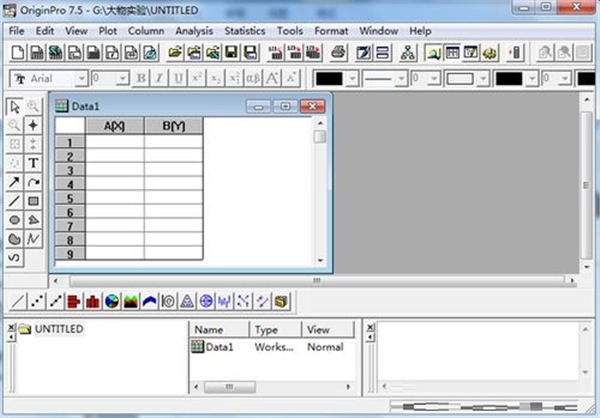Create a Line plot
The image size is (600, 418).
click(x=18, y=302)
